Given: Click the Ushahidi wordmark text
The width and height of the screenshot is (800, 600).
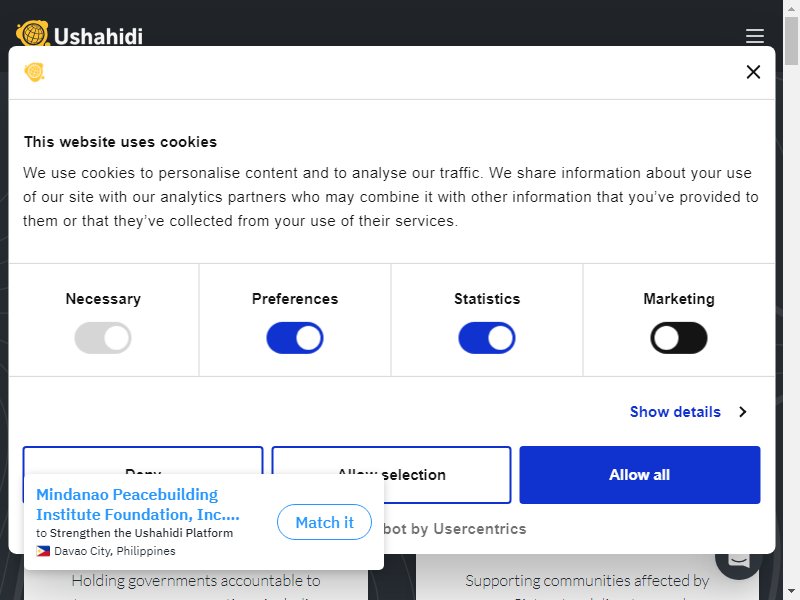Looking at the screenshot, I should pos(98,36).
